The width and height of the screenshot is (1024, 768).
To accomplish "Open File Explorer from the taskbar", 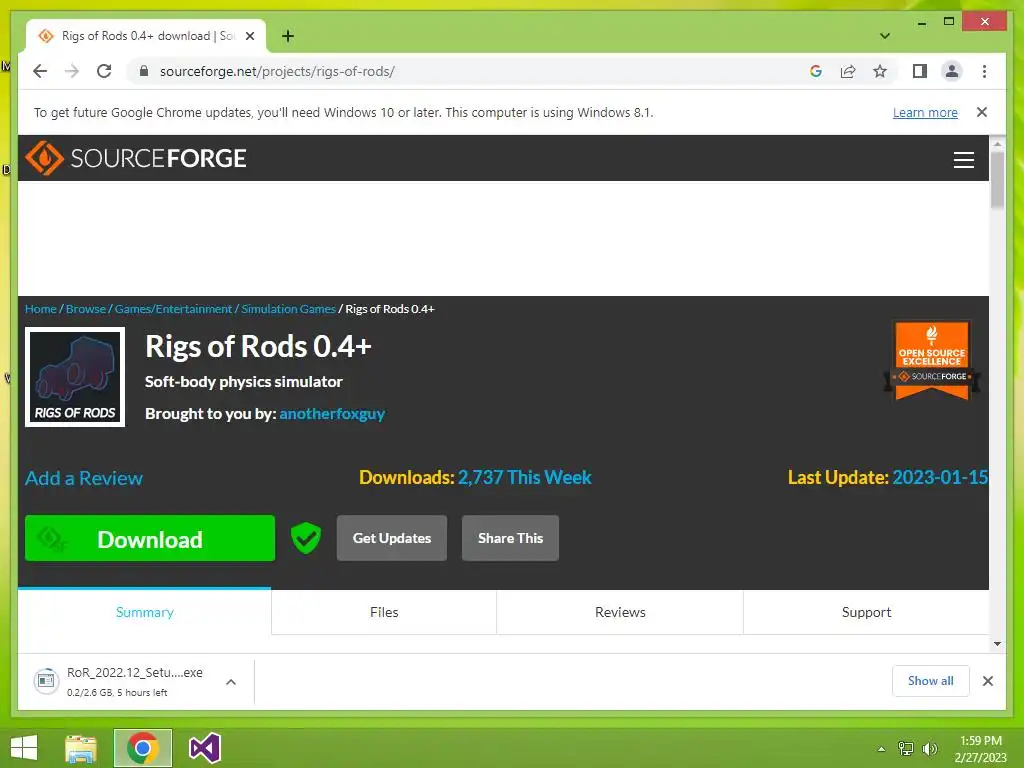I will coord(81,748).
